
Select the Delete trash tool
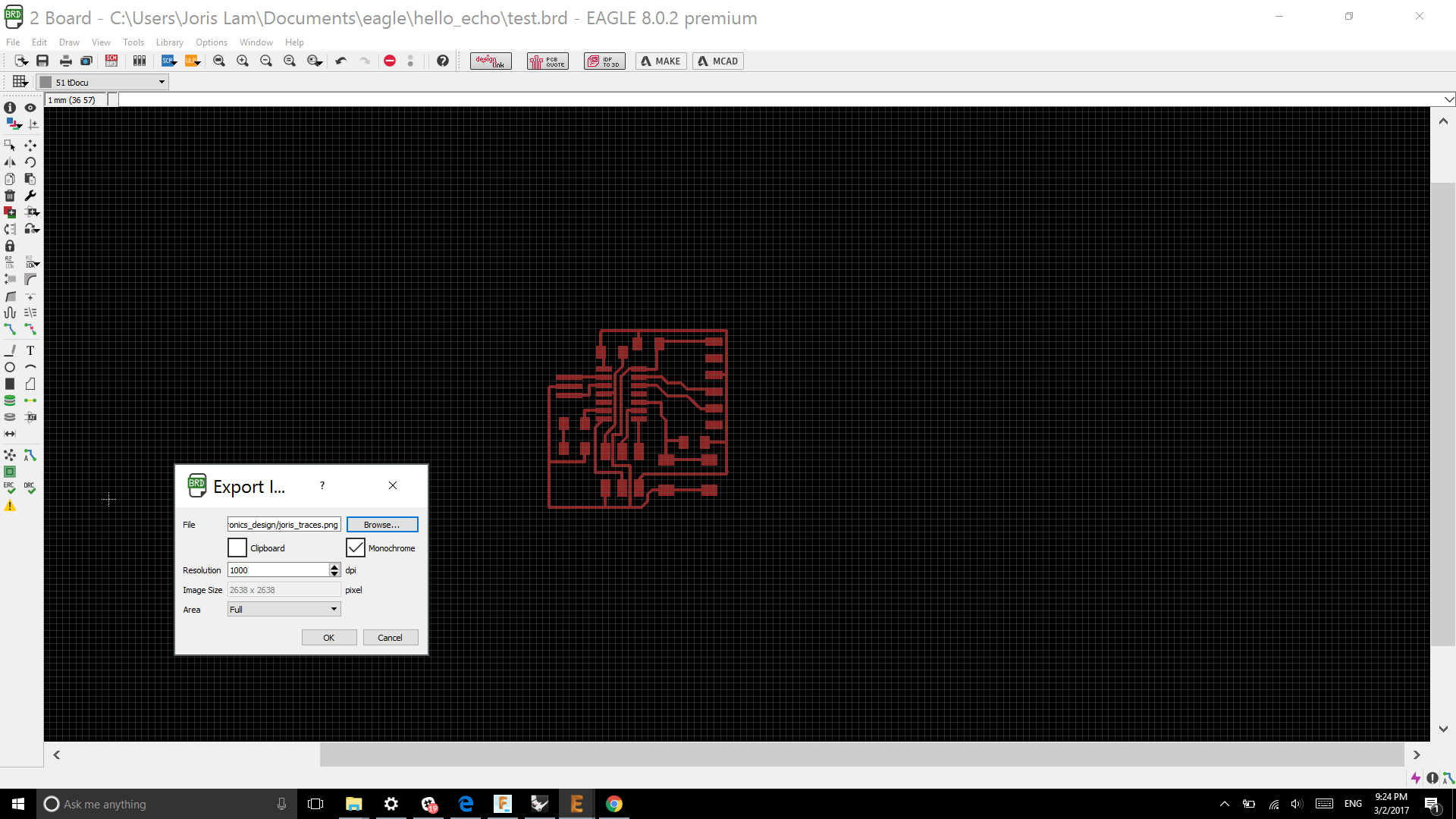[x=10, y=196]
